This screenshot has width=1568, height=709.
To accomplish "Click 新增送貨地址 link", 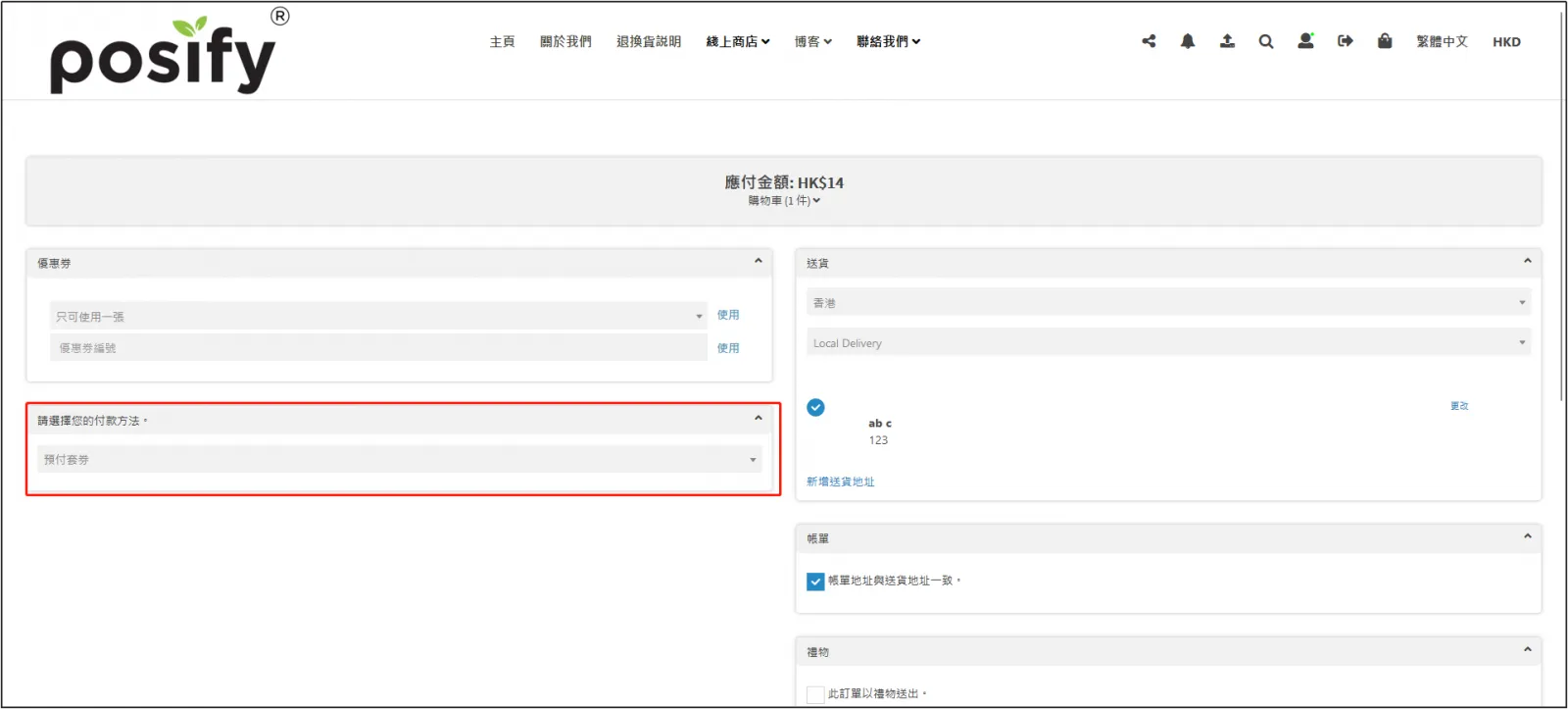I will point(840,481).
